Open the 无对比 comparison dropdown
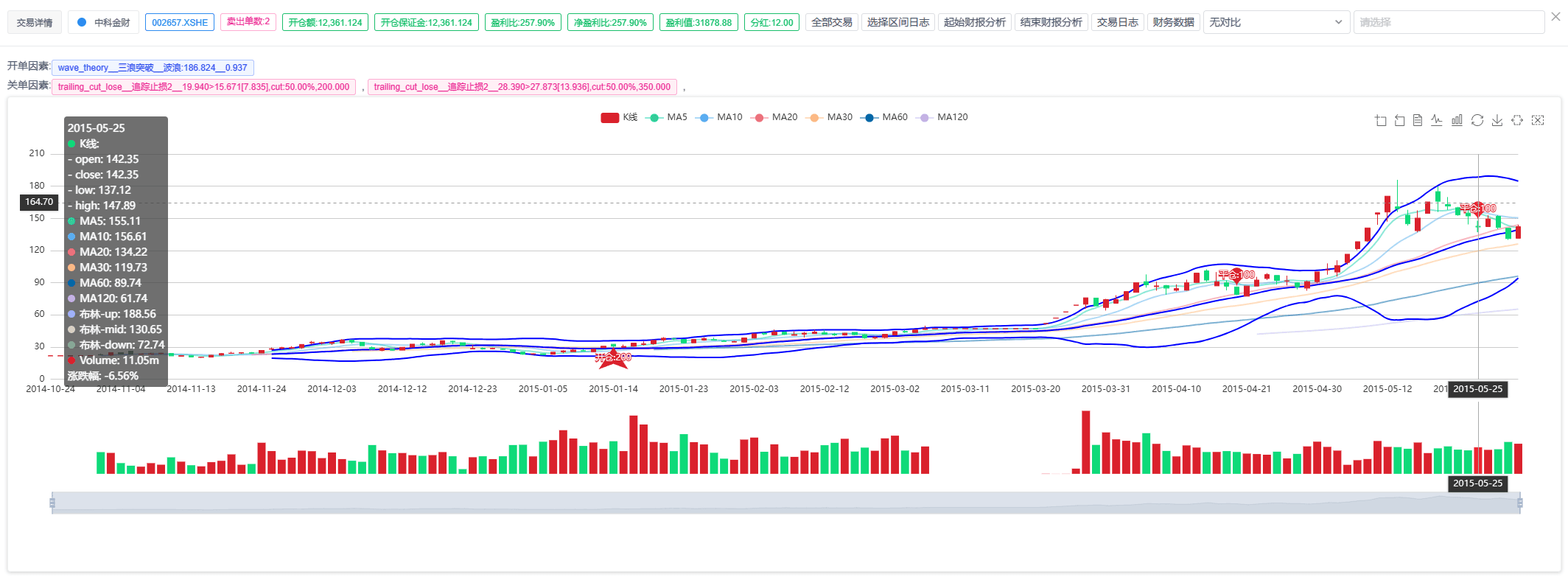This screenshot has width=1568, height=580. click(x=1275, y=23)
